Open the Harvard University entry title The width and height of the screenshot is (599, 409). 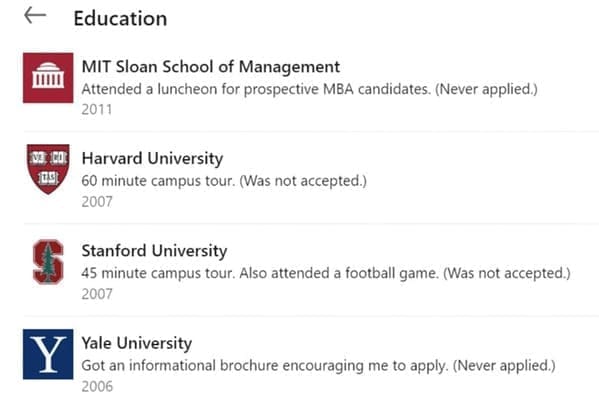tap(152, 158)
